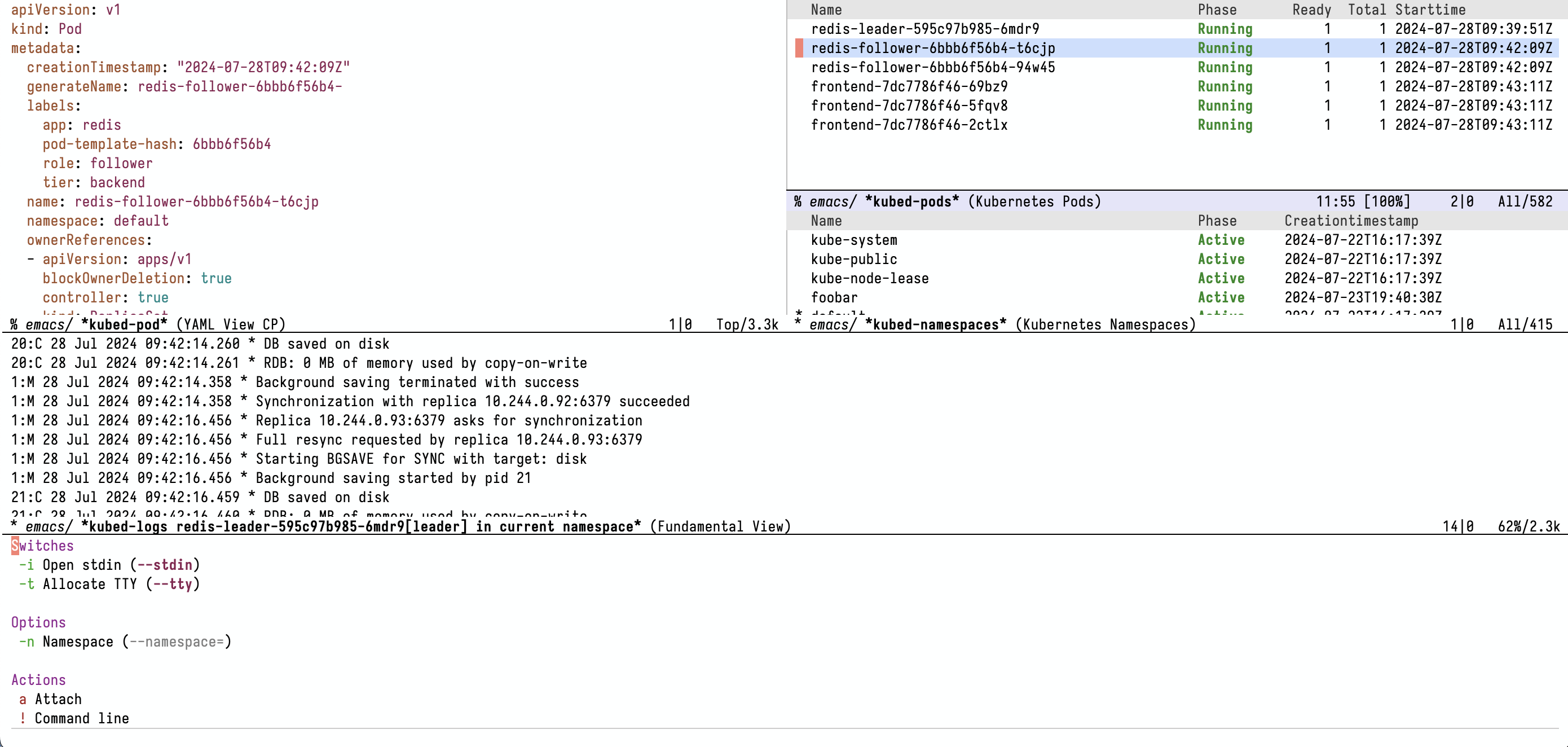The width and height of the screenshot is (1568, 747).
Task: Toggle the -t Allocate TTY switch
Action: click(109, 584)
